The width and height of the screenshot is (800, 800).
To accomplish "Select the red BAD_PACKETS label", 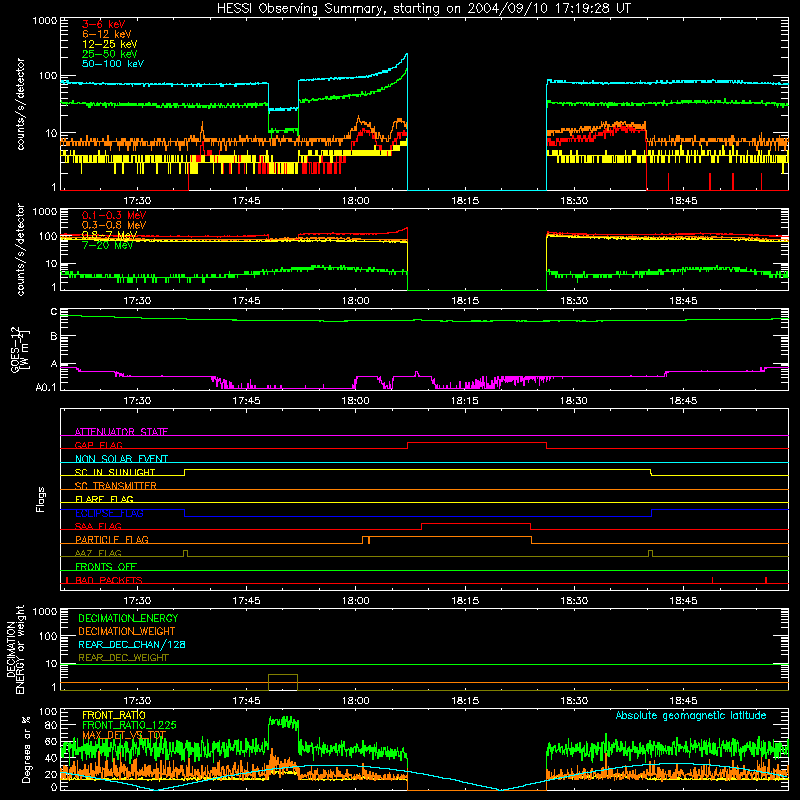I will click(x=109, y=580).
